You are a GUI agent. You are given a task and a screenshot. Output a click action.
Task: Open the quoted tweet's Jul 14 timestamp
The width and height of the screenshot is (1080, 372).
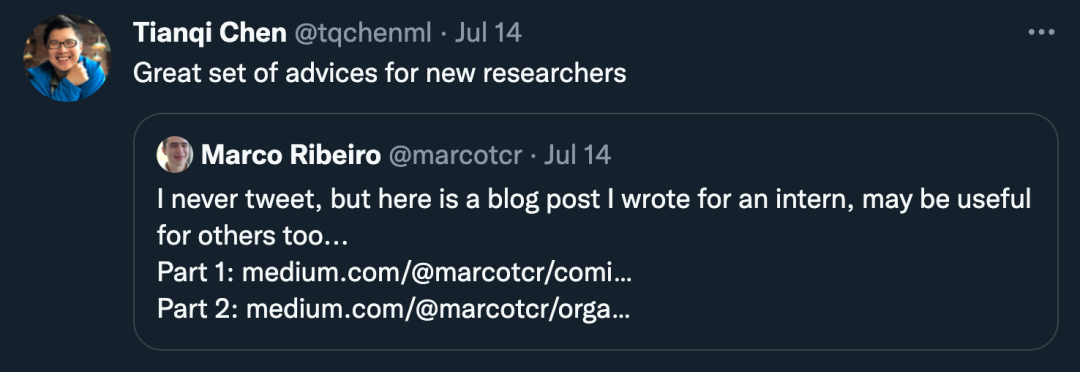point(577,155)
